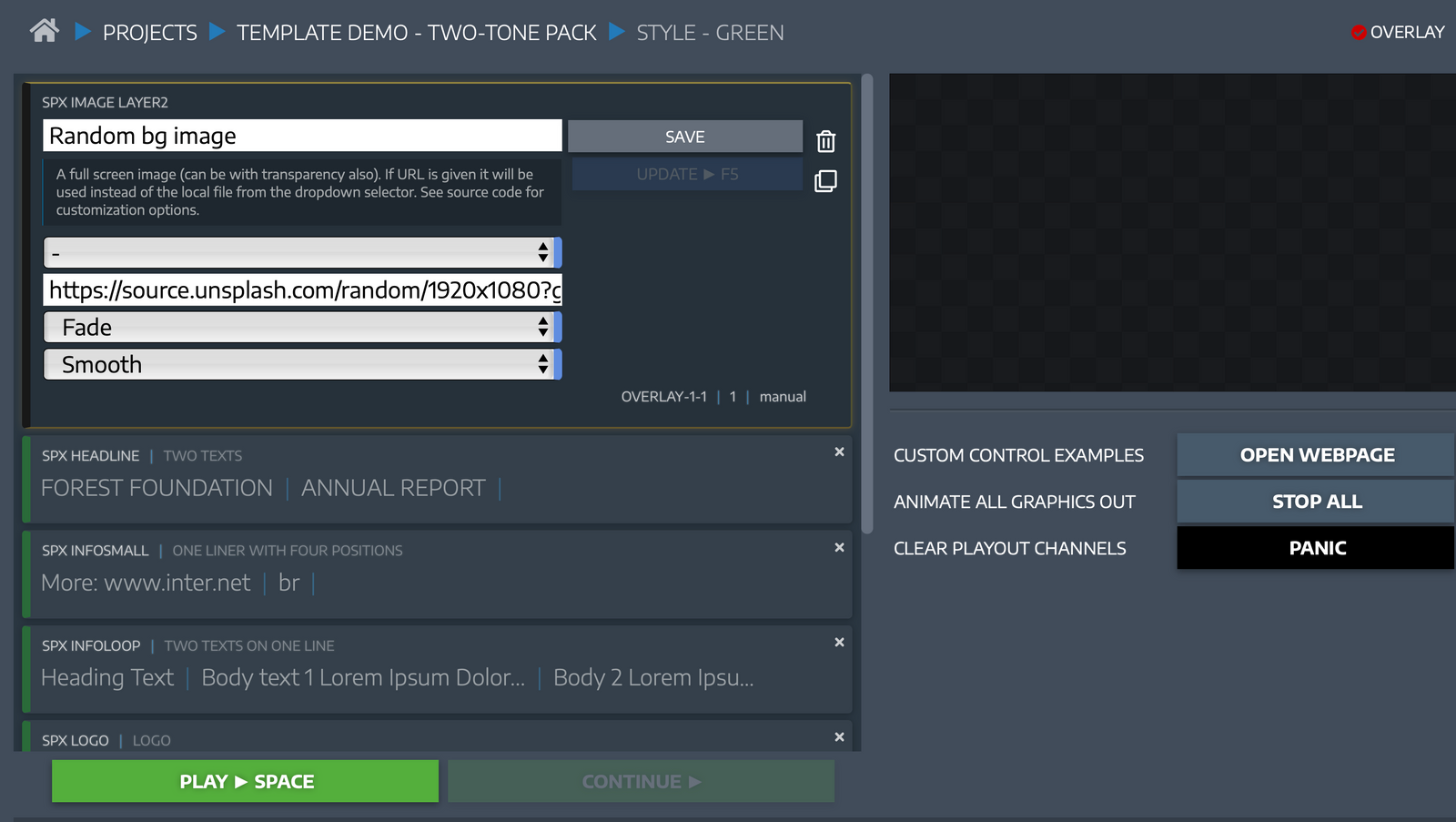
Task: Click the CONTINUE button
Action: pos(641,781)
